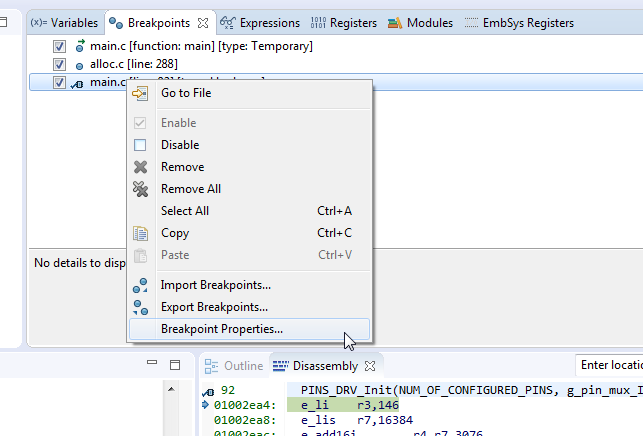Screen dimensions: 643x436
Task: Open Import Breakpoints dialog
Action: [x=249, y=285]
